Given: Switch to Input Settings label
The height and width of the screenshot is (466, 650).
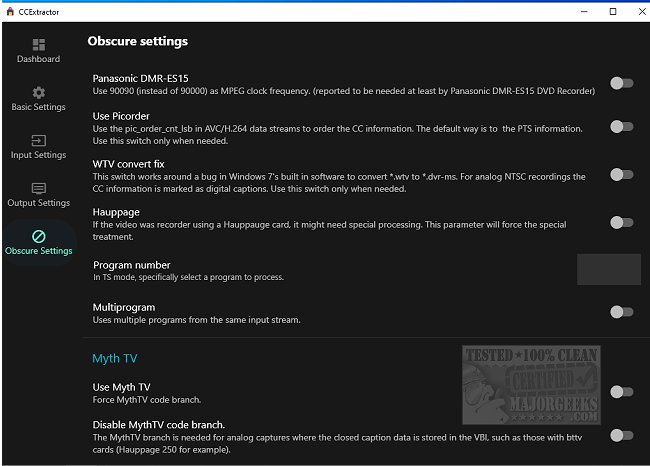Looking at the screenshot, I should click(x=39, y=155).
